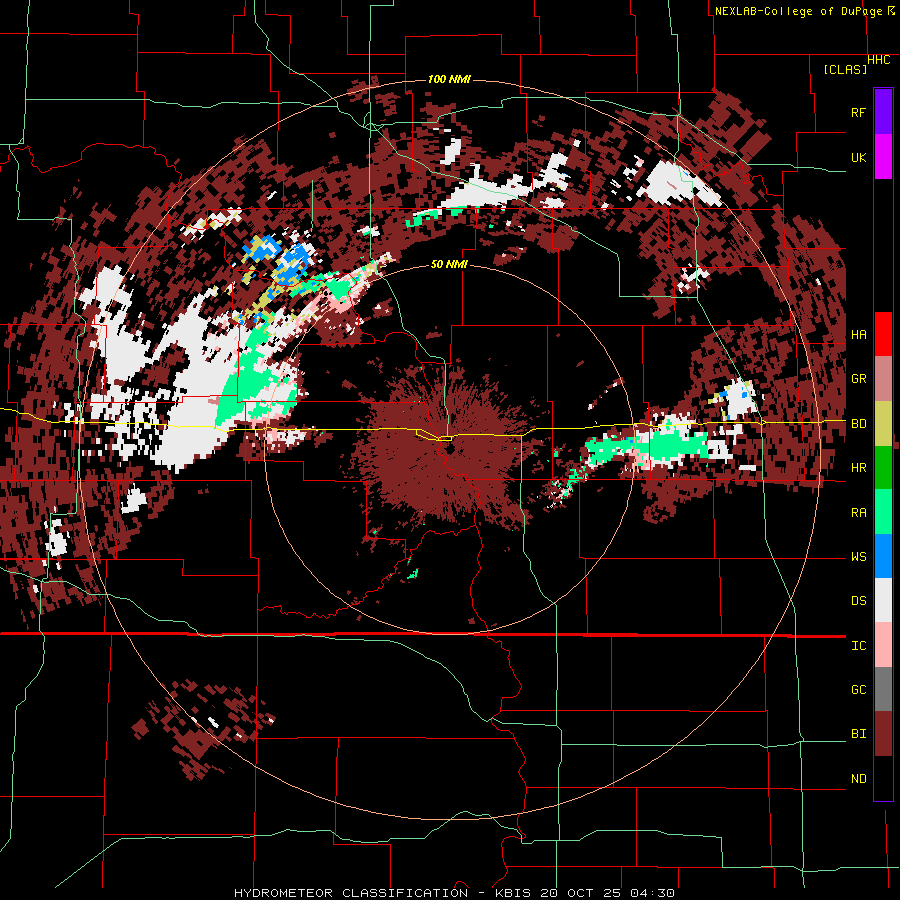Click the DS legend label

click(x=859, y=600)
